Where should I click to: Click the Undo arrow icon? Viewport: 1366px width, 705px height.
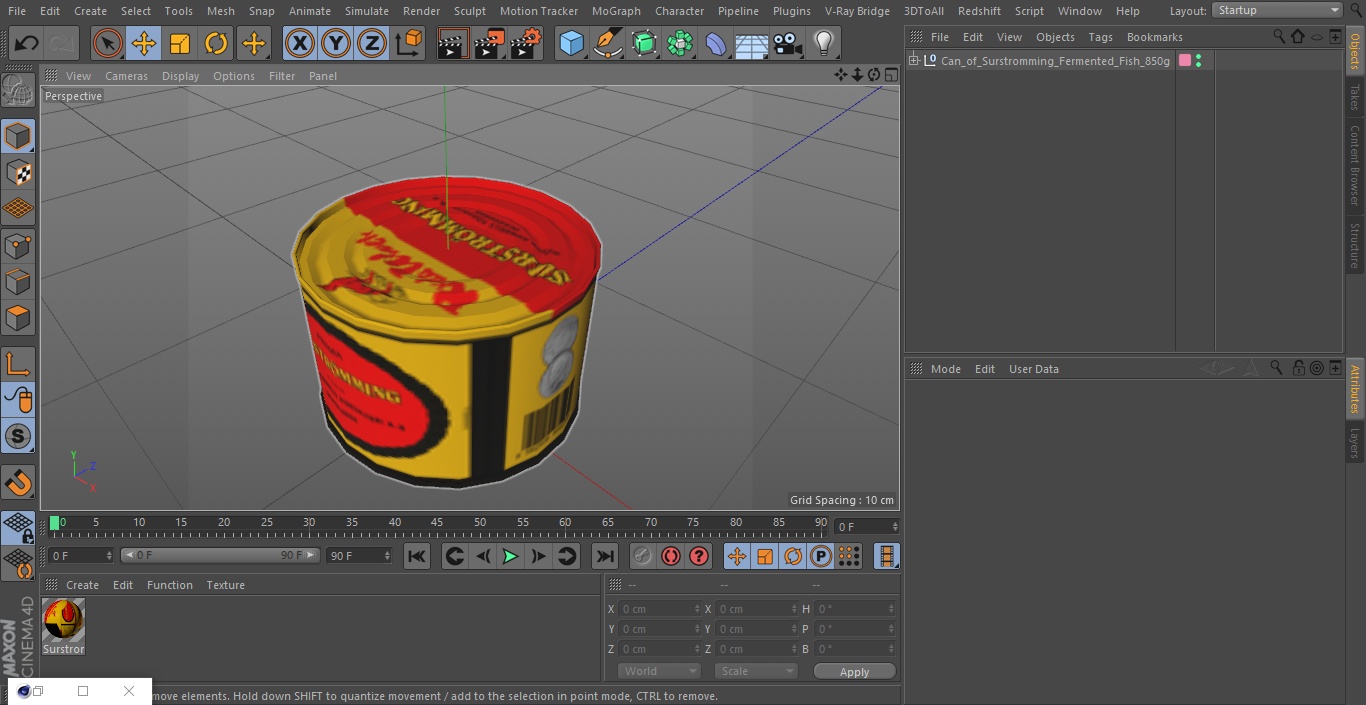[27, 43]
